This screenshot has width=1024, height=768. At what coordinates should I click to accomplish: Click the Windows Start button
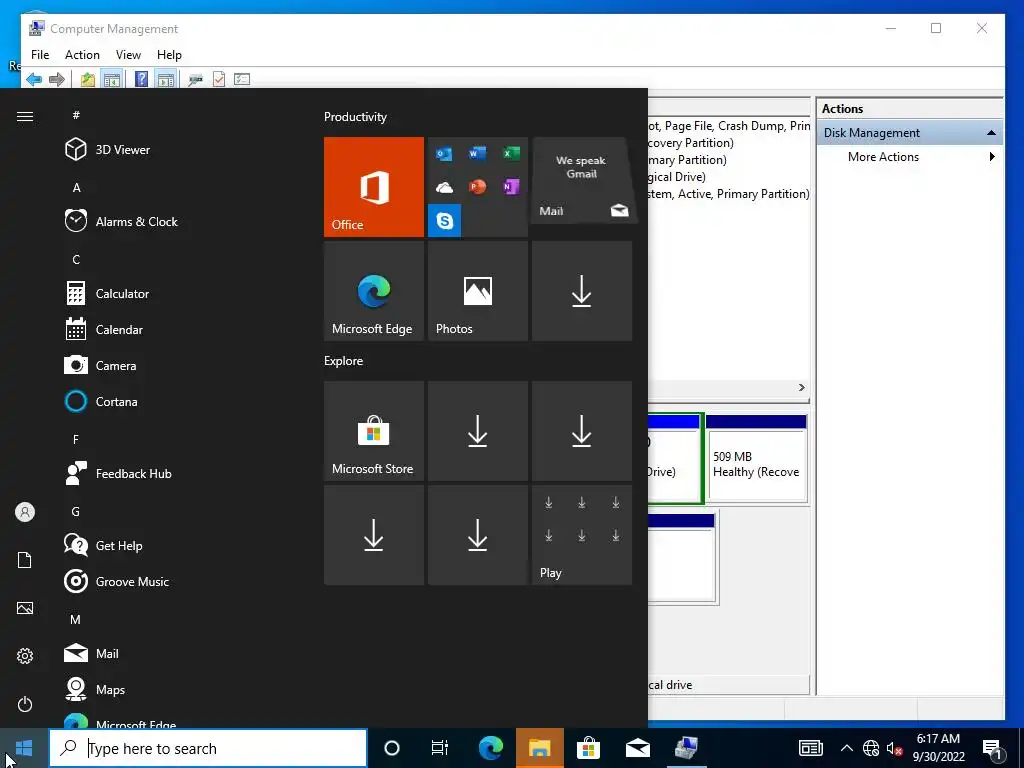pyautogui.click(x=24, y=748)
